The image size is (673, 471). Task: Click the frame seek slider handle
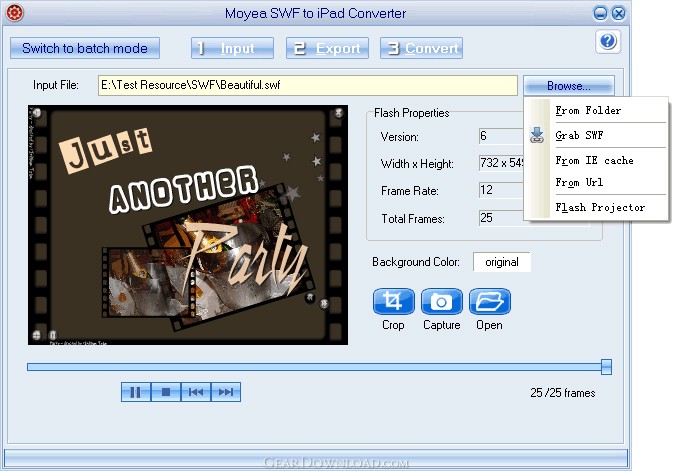[606, 367]
